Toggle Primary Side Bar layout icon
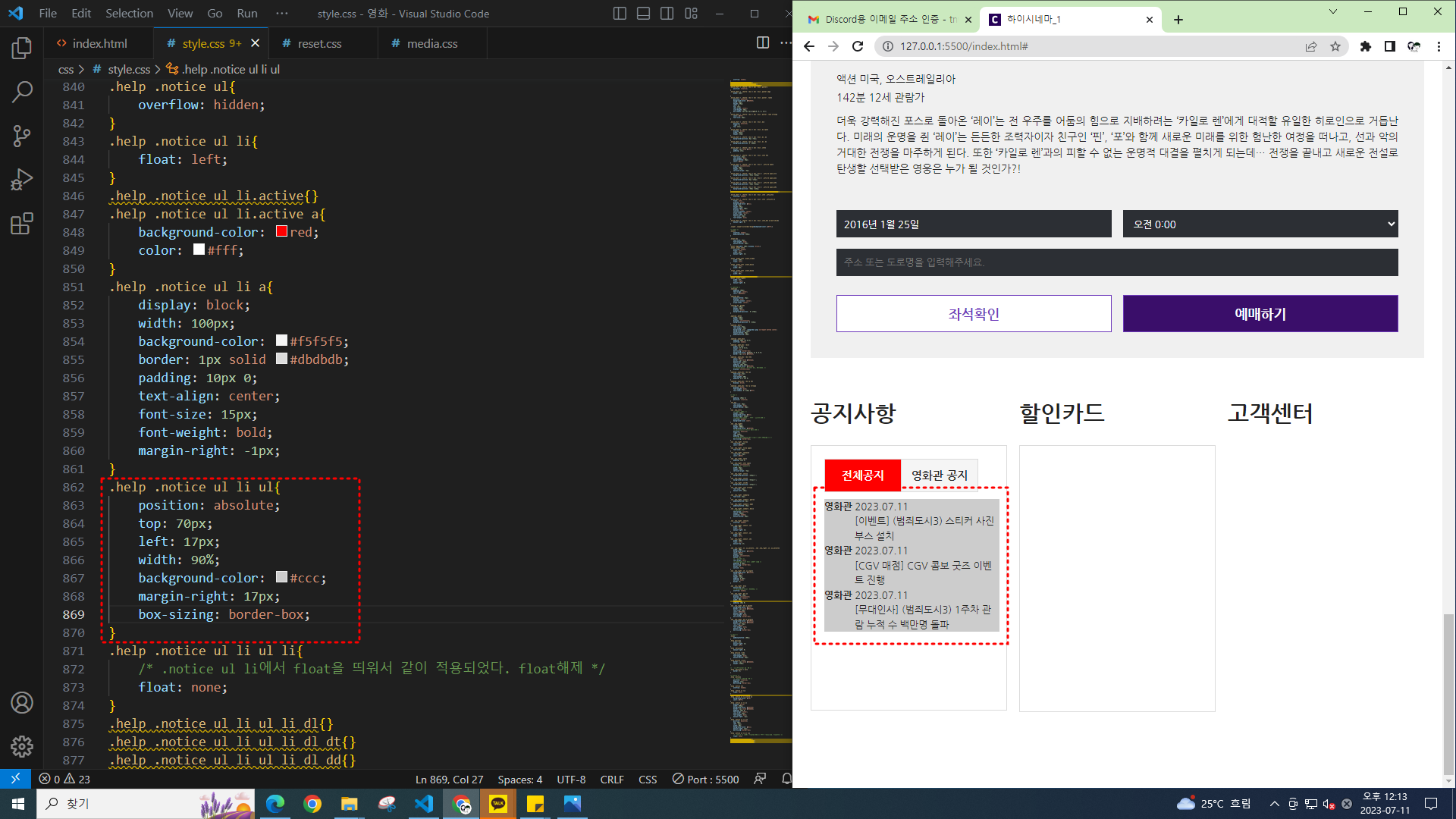 (x=620, y=14)
